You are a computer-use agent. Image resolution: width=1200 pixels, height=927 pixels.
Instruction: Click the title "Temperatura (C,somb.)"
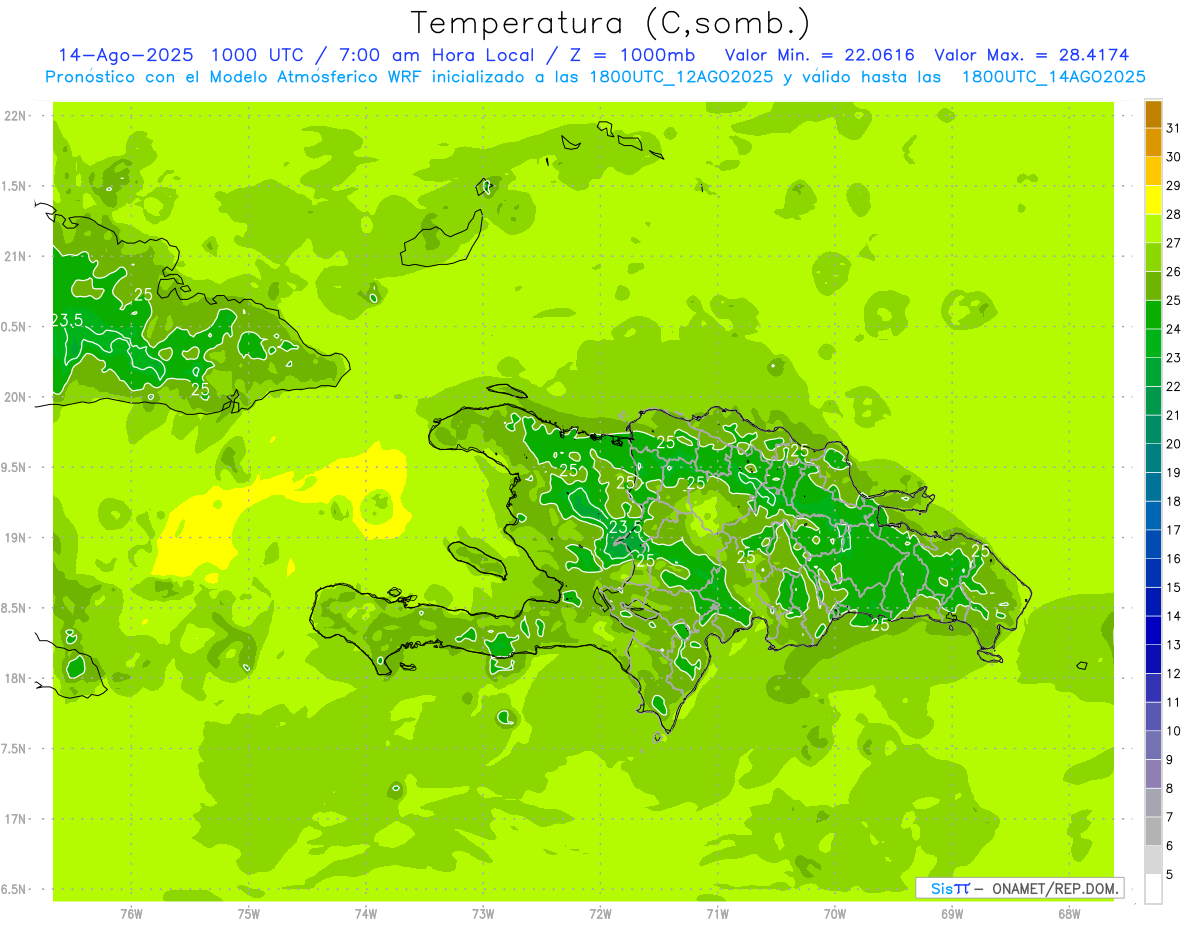tap(610, 23)
